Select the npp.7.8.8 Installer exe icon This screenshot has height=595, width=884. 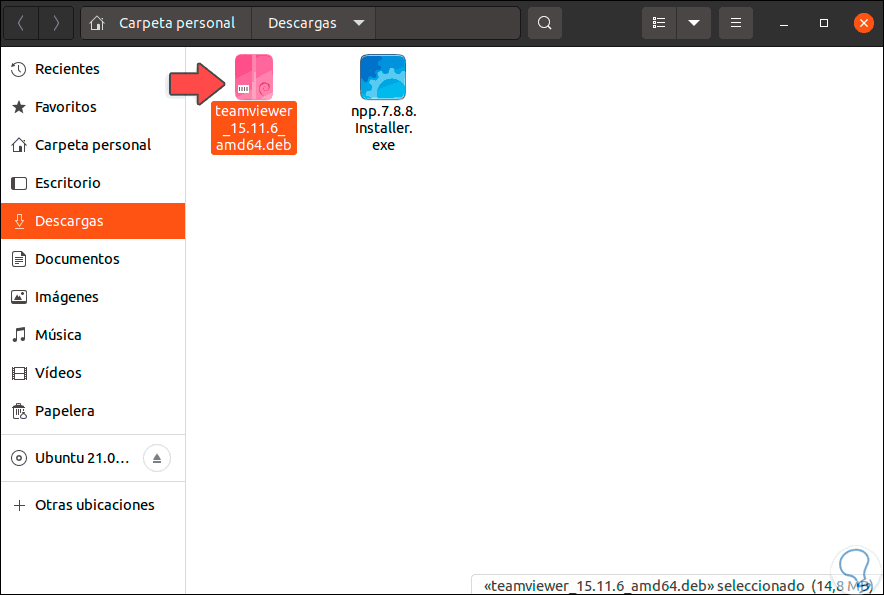click(x=383, y=77)
